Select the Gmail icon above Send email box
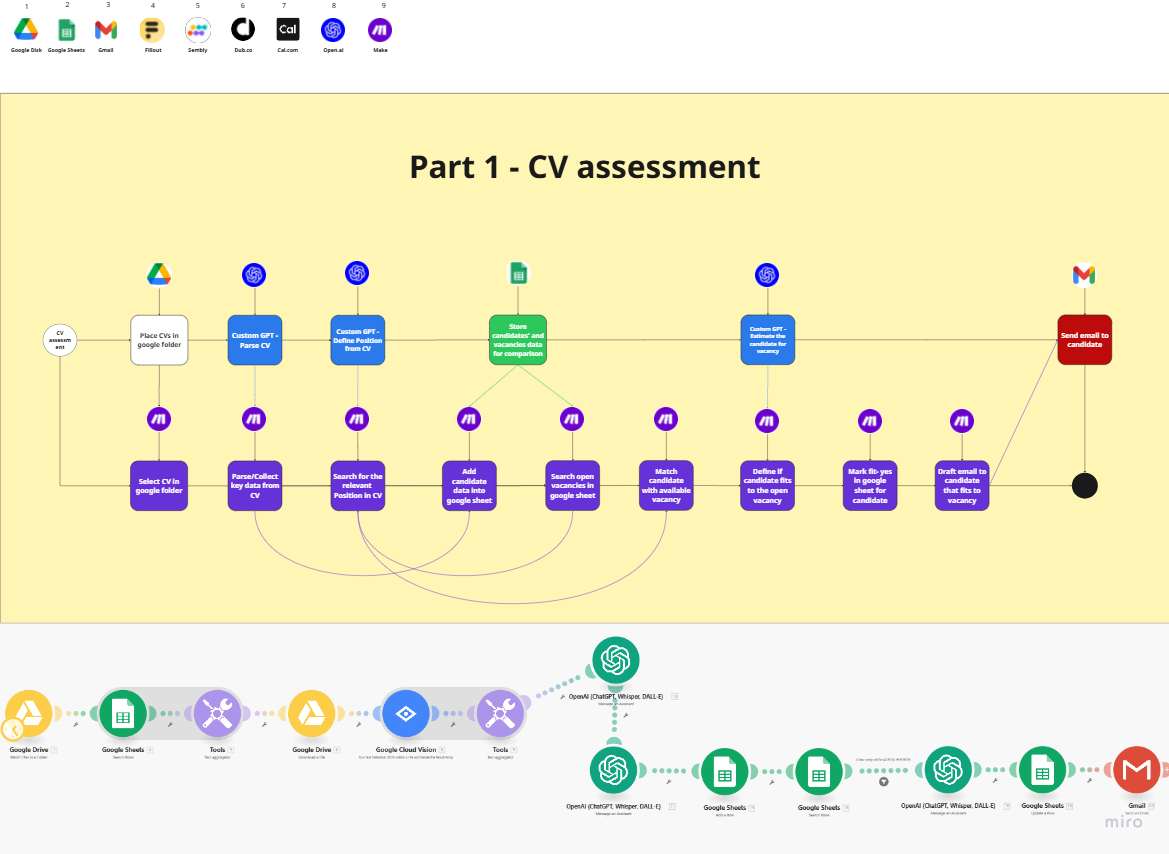 [x=1084, y=274]
